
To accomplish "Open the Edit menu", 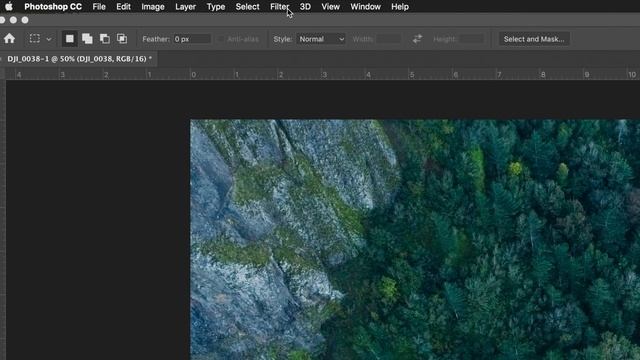I will pyautogui.click(x=123, y=7).
